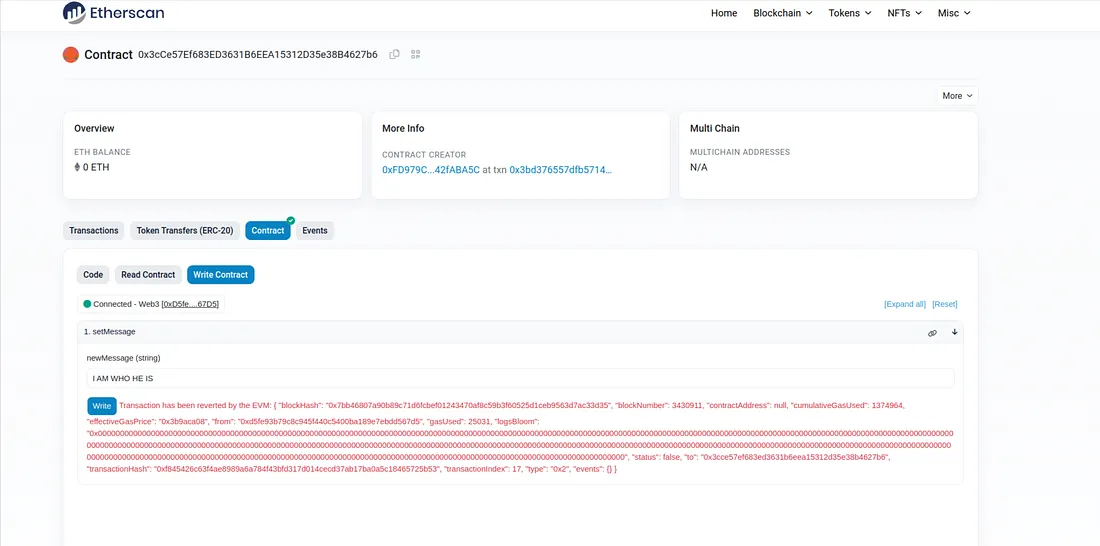Click the Etherscan logo
Image resolution: width=1100 pixels, height=546 pixels.
tap(113, 13)
